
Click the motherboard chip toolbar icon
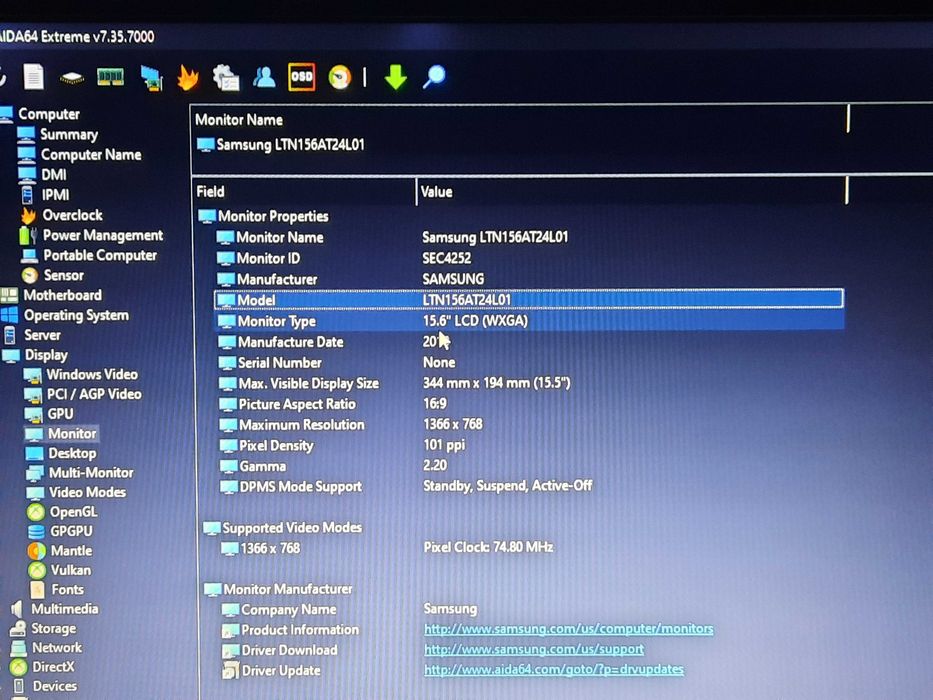(71, 78)
